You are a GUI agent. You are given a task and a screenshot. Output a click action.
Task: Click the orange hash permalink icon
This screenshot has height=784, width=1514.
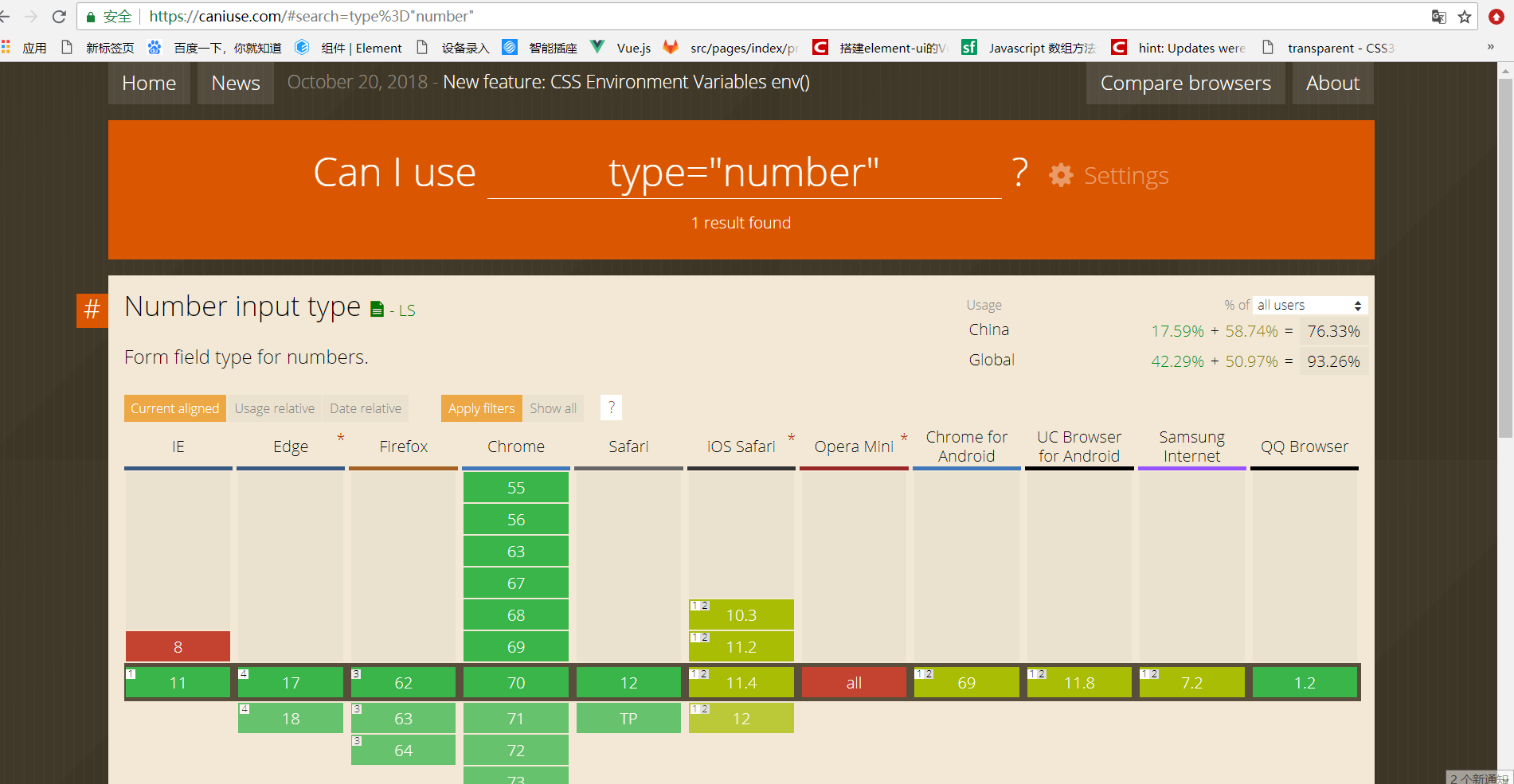92,310
